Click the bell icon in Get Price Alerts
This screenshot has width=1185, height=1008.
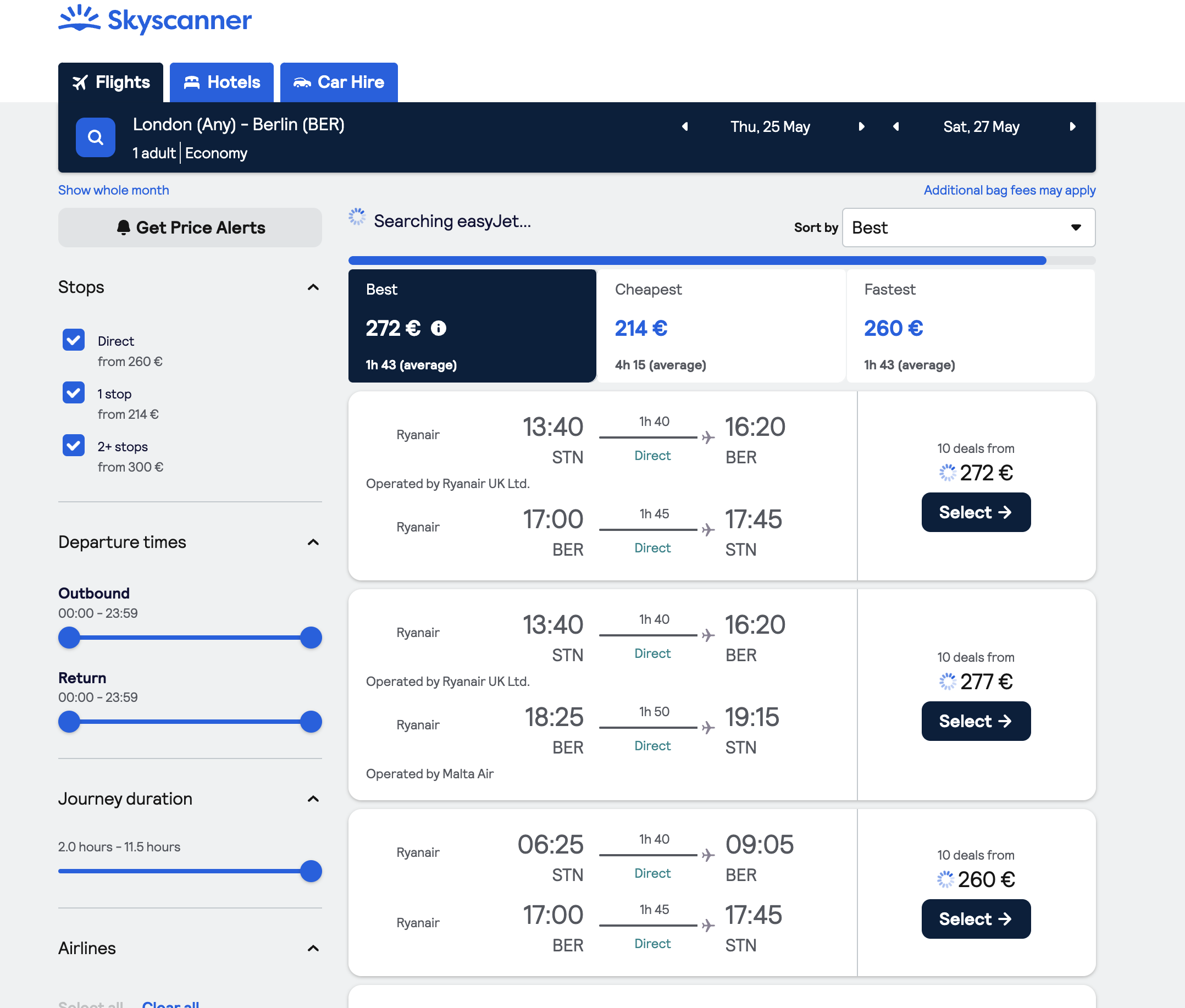pos(124,228)
